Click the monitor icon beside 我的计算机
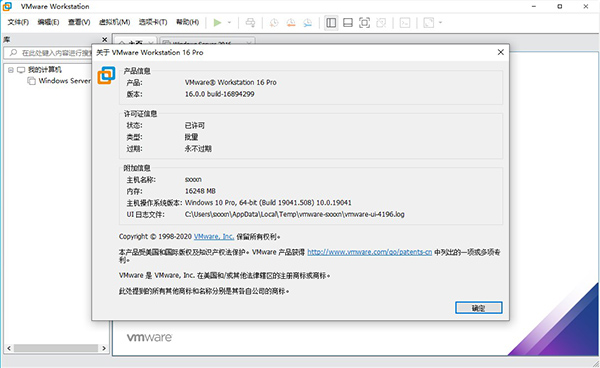 21,70
